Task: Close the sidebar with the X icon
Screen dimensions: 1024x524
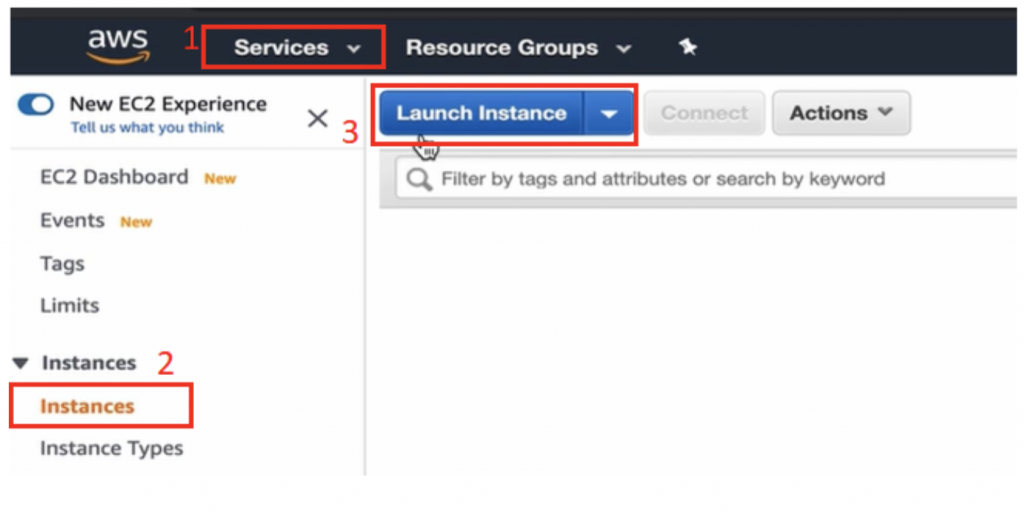Action: [x=317, y=118]
